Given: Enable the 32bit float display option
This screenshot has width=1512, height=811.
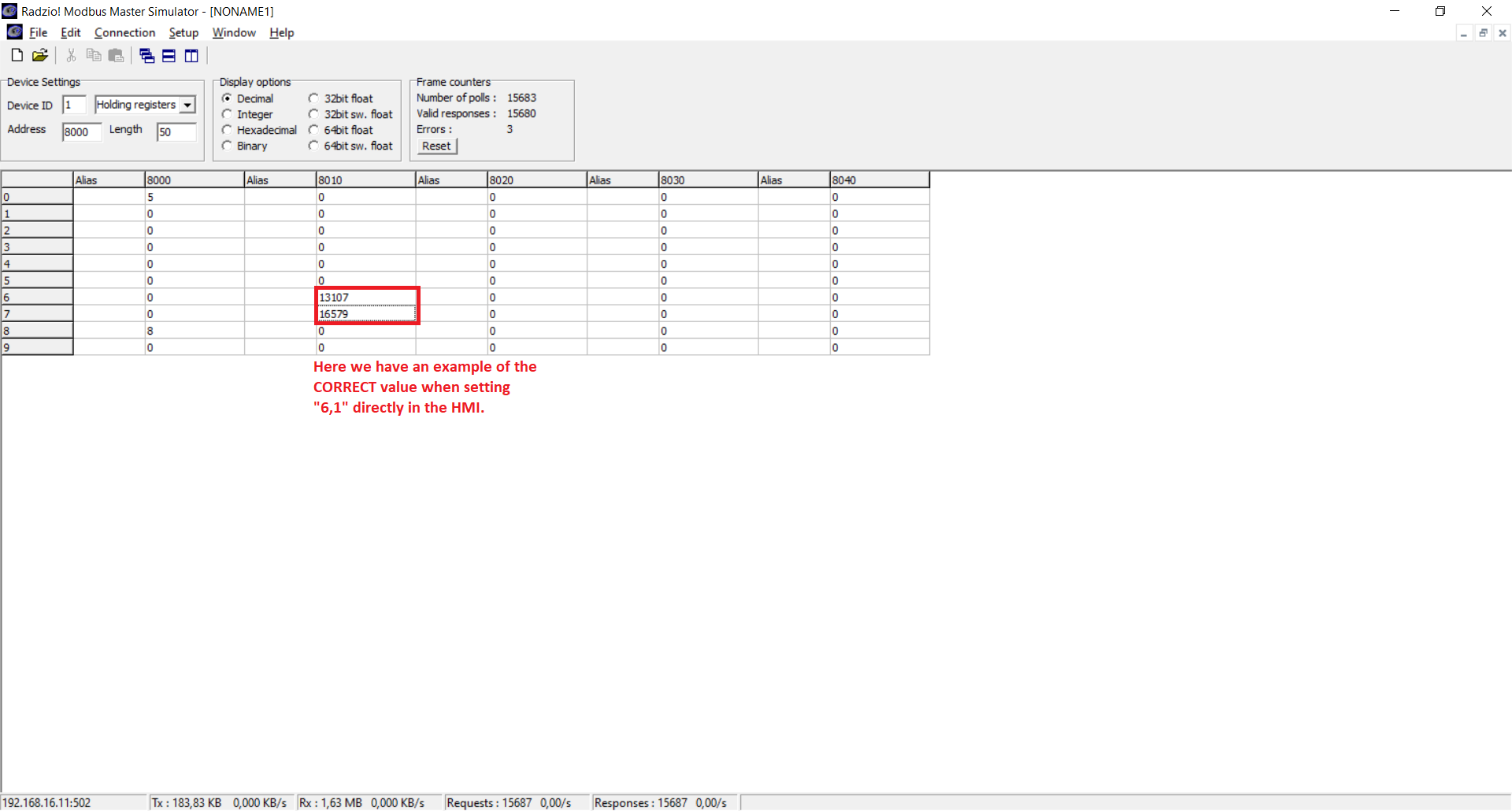Looking at the screenshot, I should (314, 98).
